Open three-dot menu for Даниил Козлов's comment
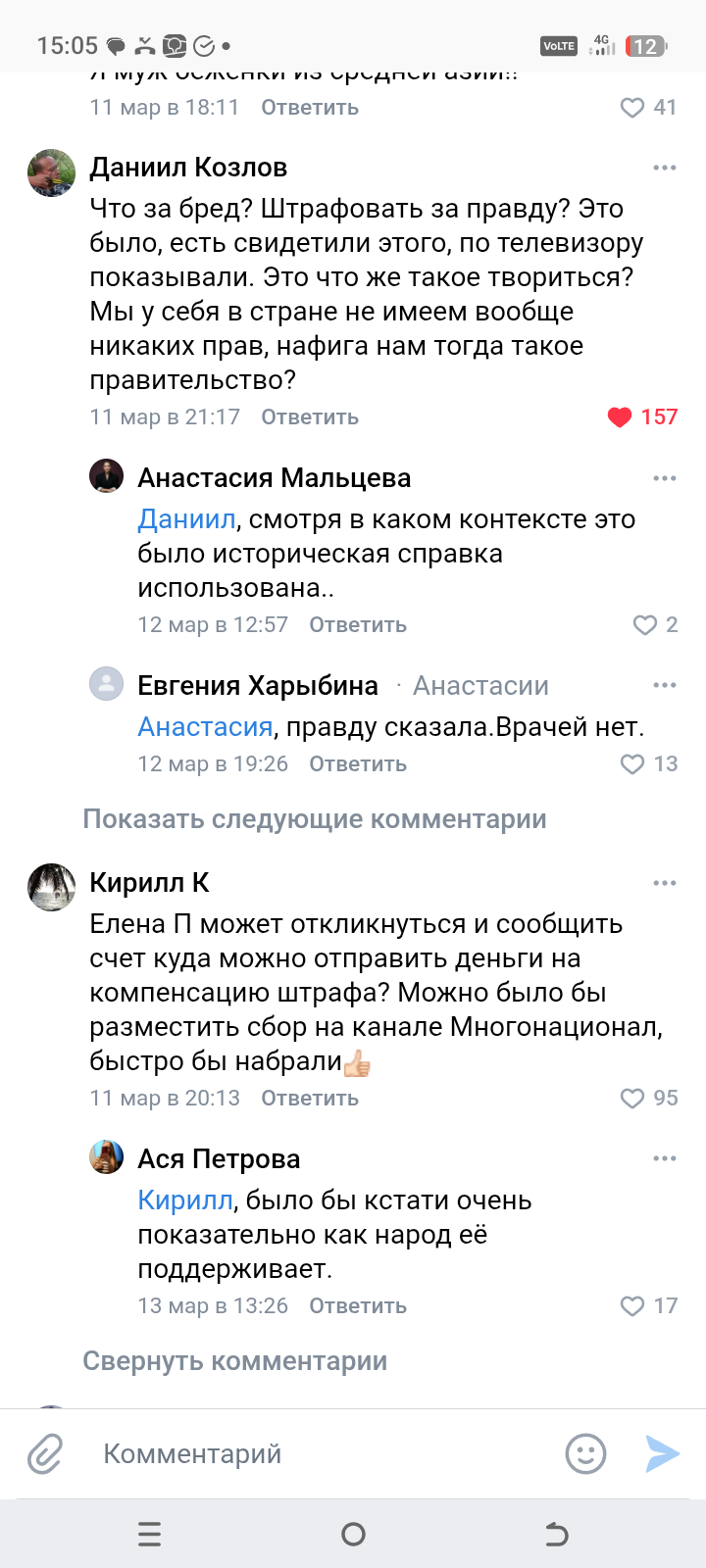The image size is (706, 1568). click(665, 168)
